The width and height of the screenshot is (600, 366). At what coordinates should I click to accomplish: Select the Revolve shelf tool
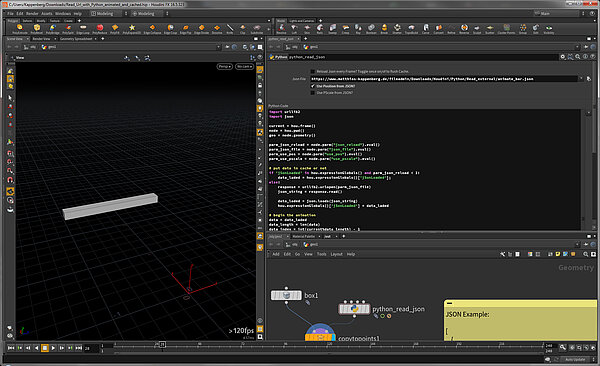tap(281, 29)
